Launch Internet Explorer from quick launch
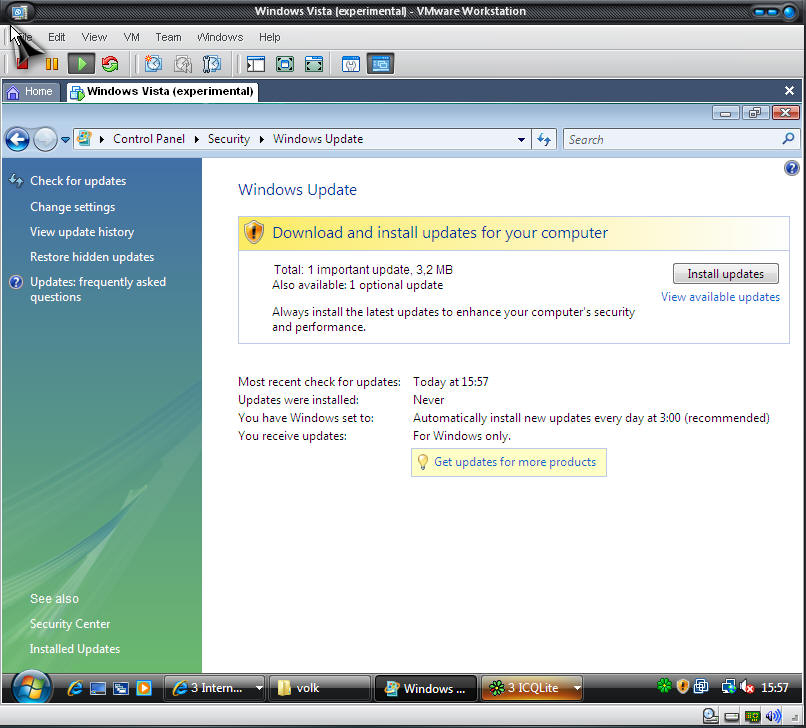 pos(75,688)
